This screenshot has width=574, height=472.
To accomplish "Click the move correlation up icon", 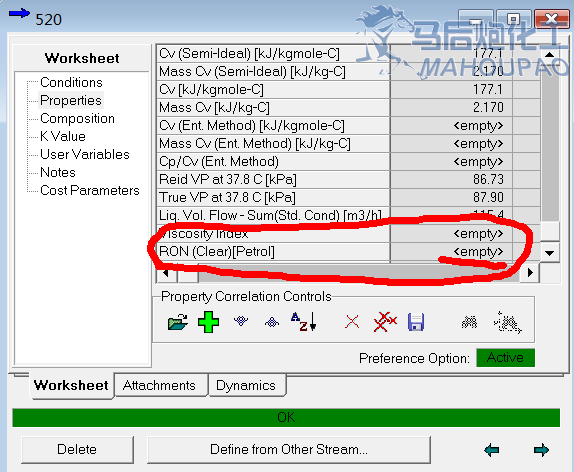I will (x=272, y=322).
